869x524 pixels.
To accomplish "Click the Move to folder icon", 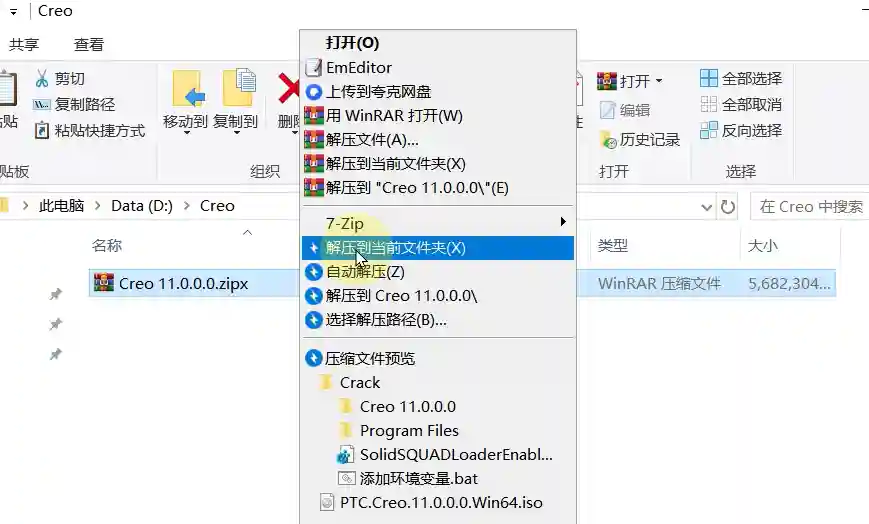I will 186,89.
